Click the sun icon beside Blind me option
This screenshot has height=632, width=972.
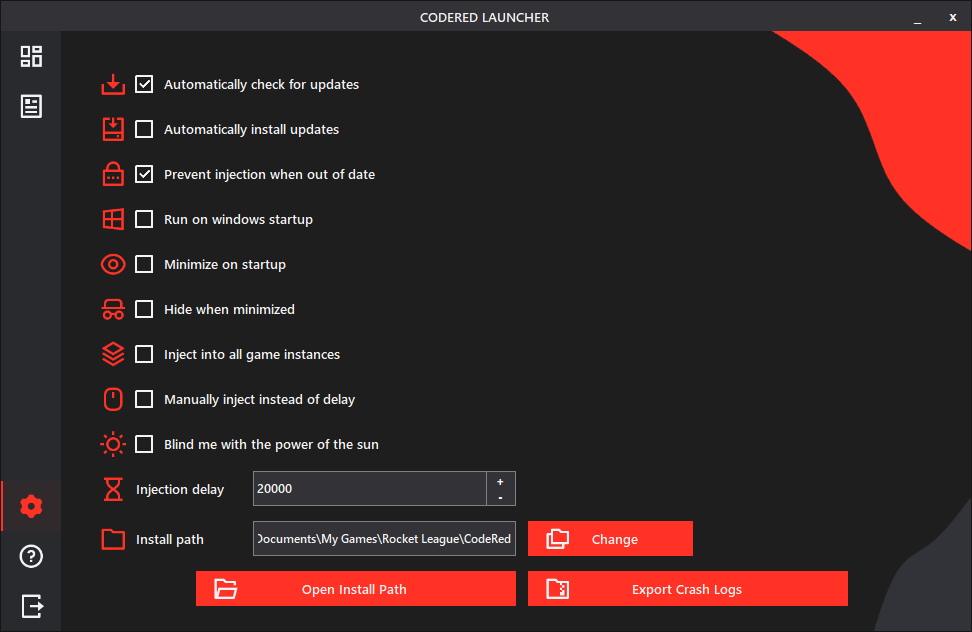click(113, 444)
